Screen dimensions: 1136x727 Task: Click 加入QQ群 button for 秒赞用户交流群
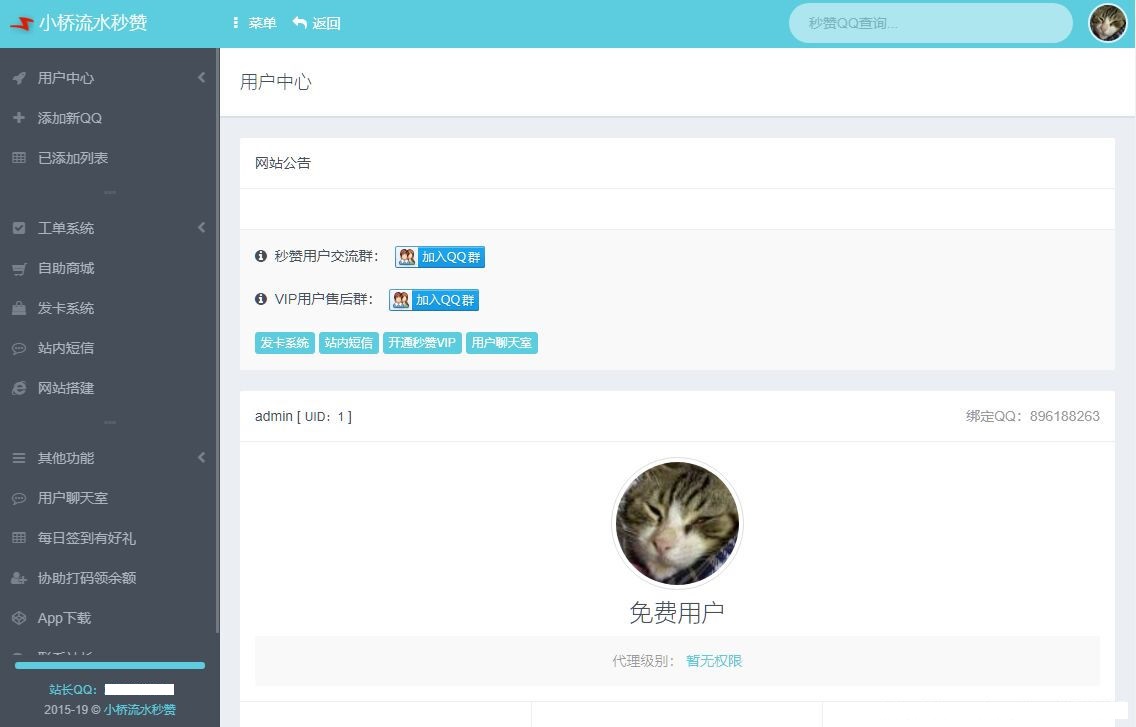tap(440, 257)
